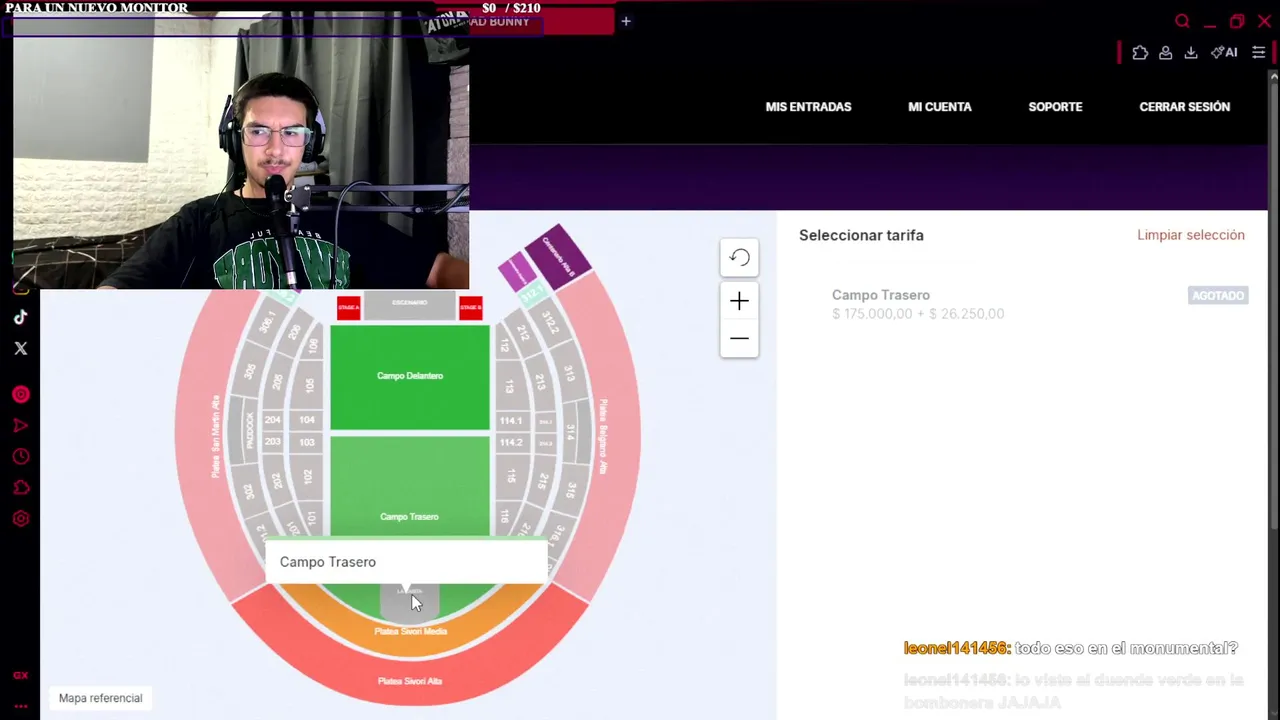
Task: Go to Mis Entradas
Action: (808, 107)
